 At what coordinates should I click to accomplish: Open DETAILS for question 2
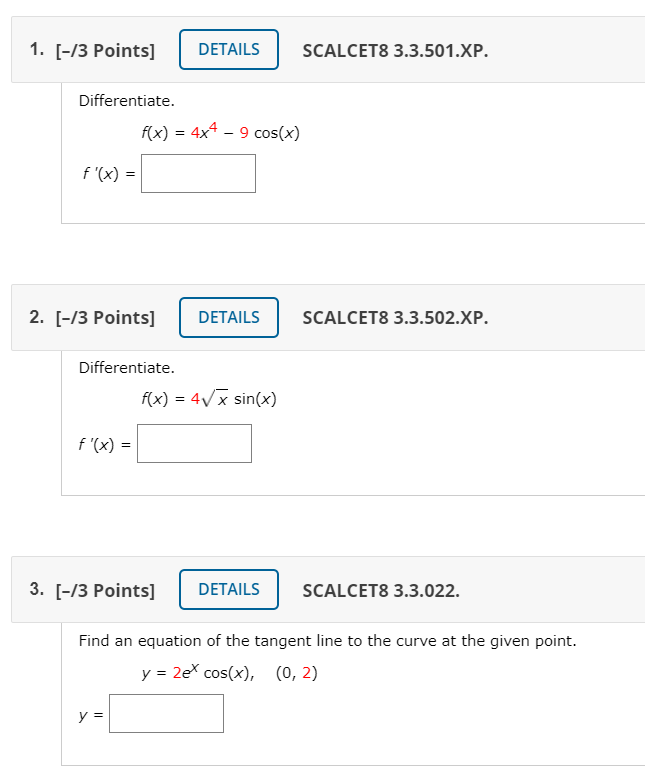(229, 318)
